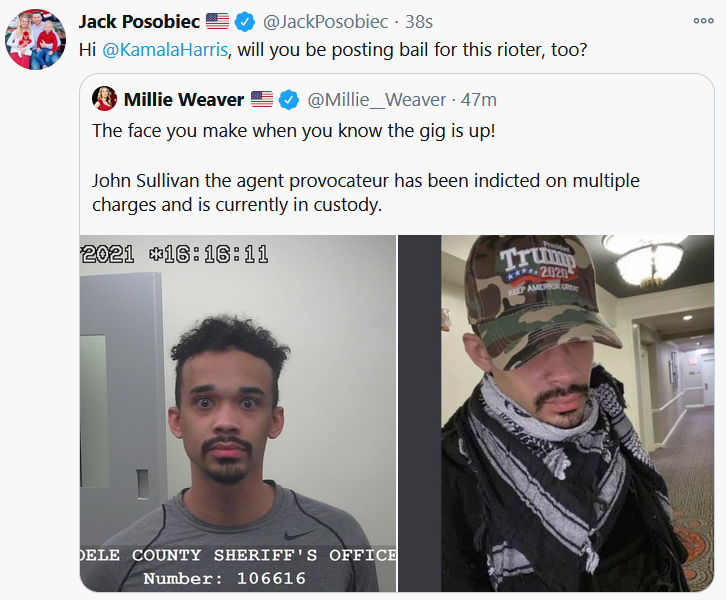Click the 47m timestamp of quoted tweet
The height and width of the screenshot is (600, 726).
[479, 100]
